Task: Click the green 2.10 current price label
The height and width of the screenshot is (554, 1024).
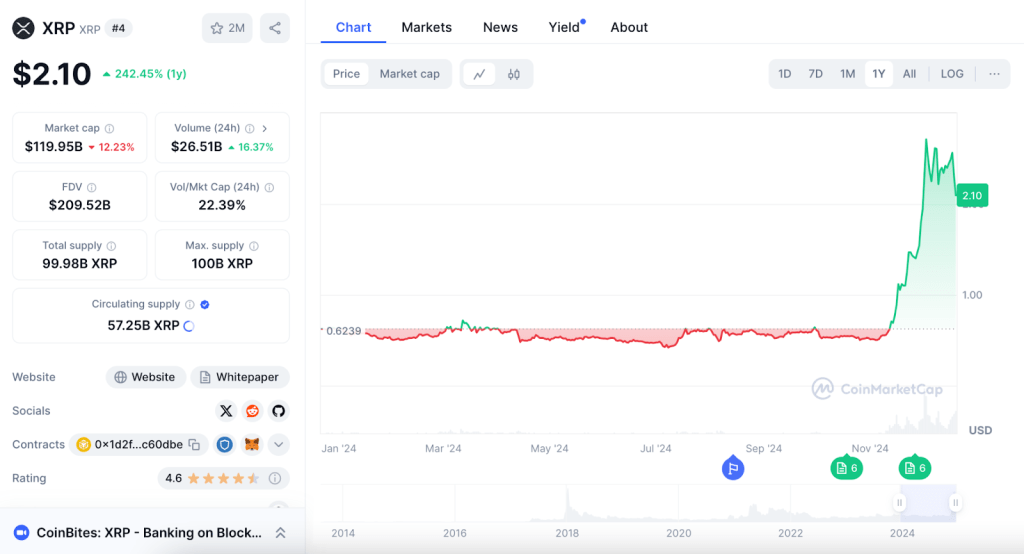Action: [972, 195]
